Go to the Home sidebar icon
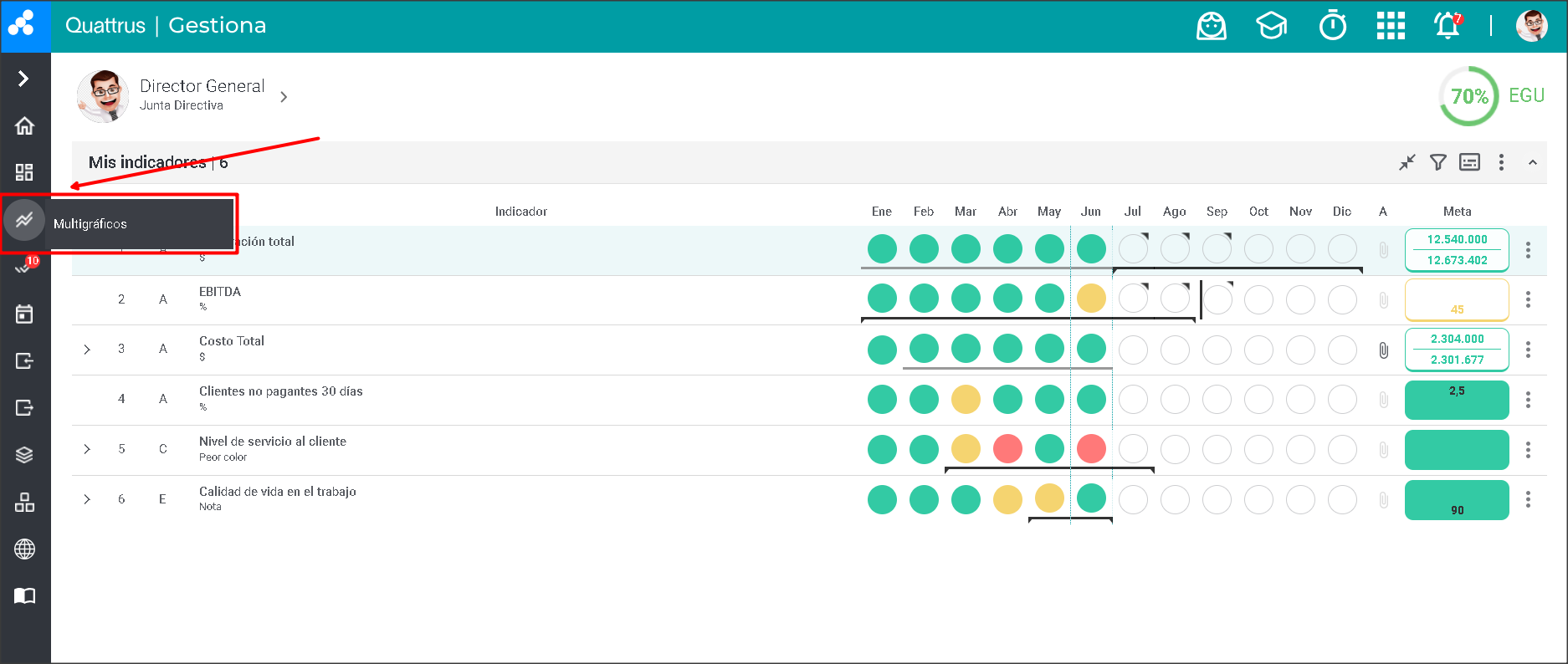 pyautogui.click(x=24, y=125)
